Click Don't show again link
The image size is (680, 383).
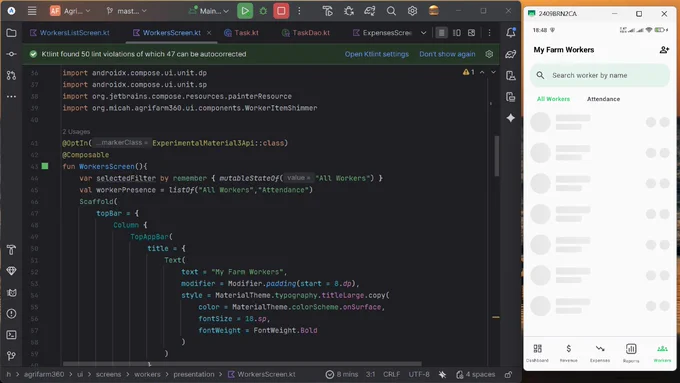point(447,54)
